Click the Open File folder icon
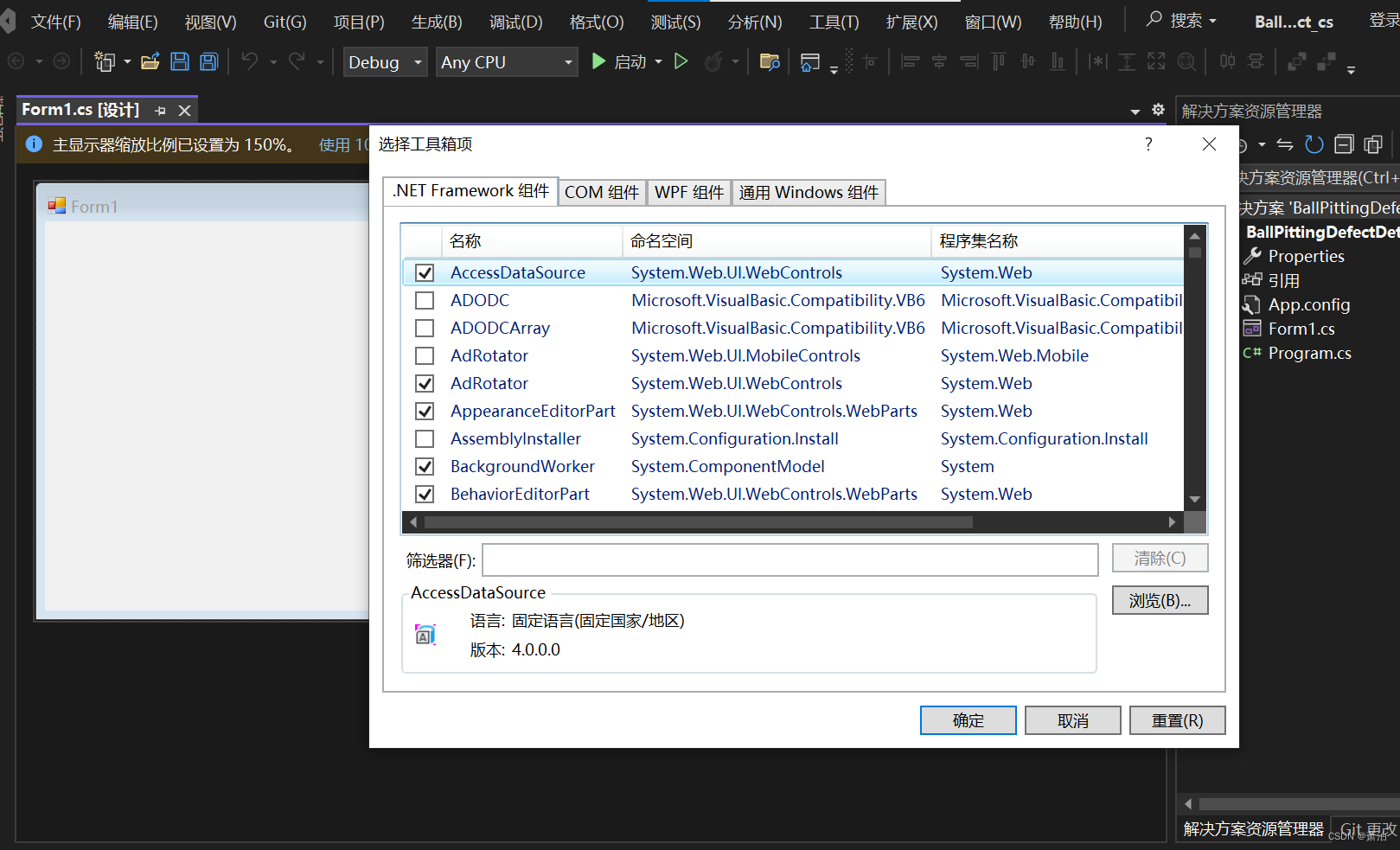Viewport: 1400px width, 850px height. click(x=150, y=61)
